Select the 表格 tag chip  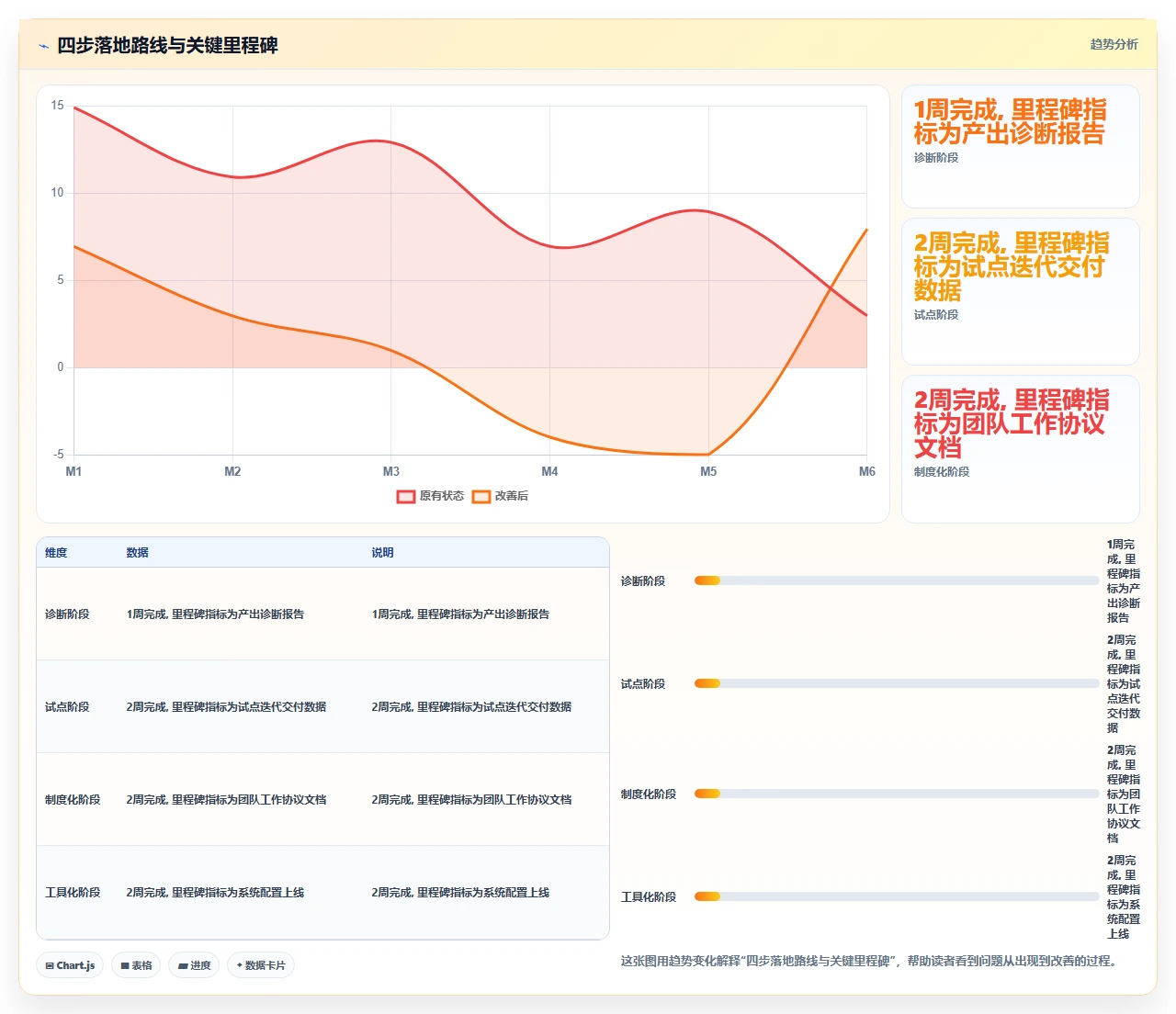point(136,965)
